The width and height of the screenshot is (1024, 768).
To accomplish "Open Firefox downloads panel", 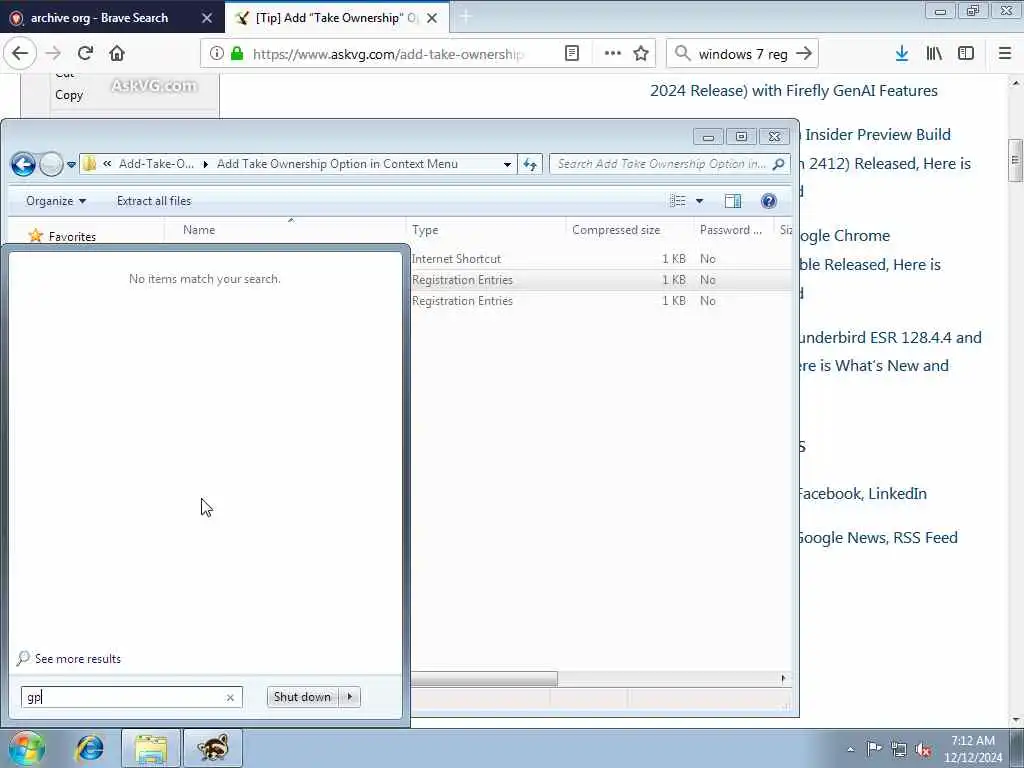I will click(902, 54).
